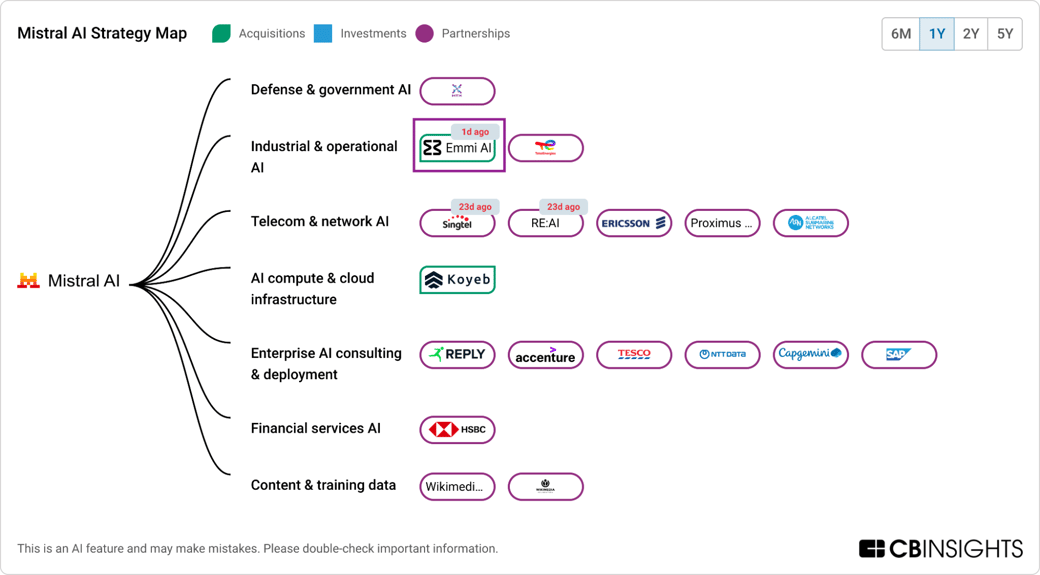The height and width of the screenshot is (575, 1040).
Task: Click the CB Insights logo
Action: pyautogui.click(x=941, y=548)
